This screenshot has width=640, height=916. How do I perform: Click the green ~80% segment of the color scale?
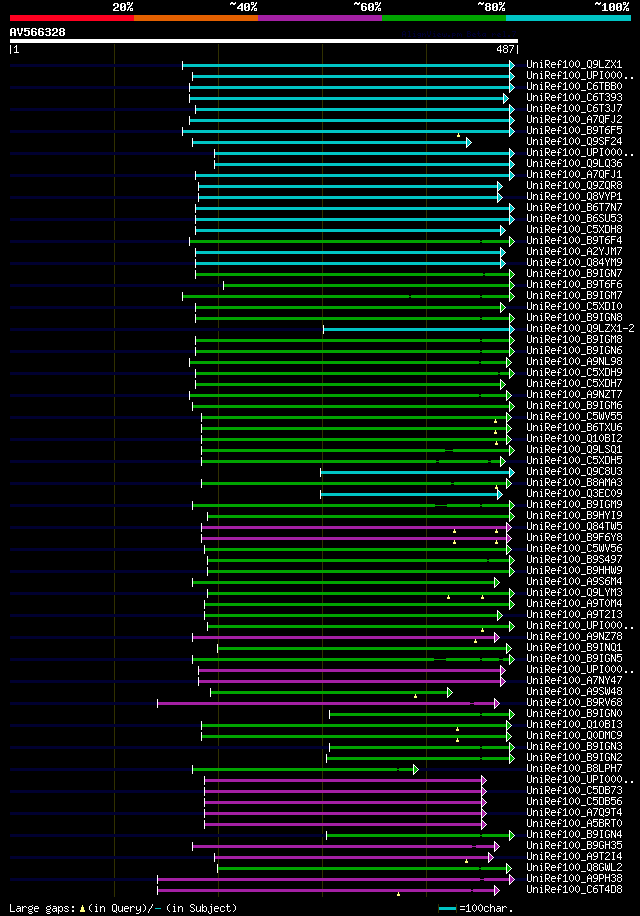[444, 18]
